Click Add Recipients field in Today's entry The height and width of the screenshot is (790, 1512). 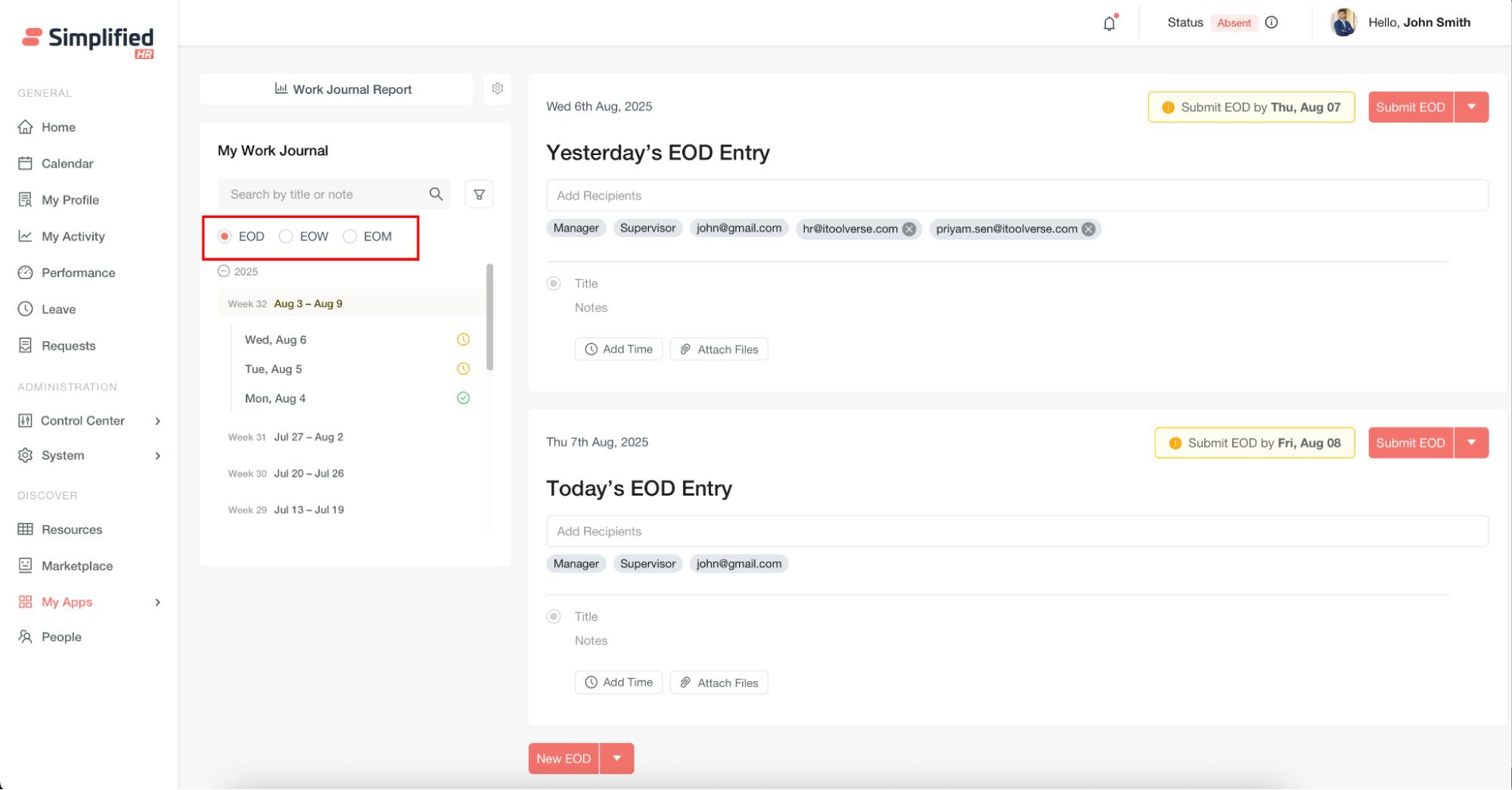[1017, 531]
